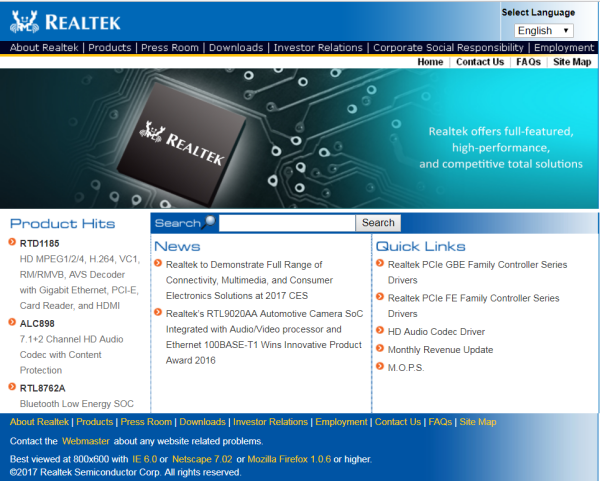Click the orange bullet beside RTL8762A
Viewport: 600px width, 481px height.
coord(12,387)
